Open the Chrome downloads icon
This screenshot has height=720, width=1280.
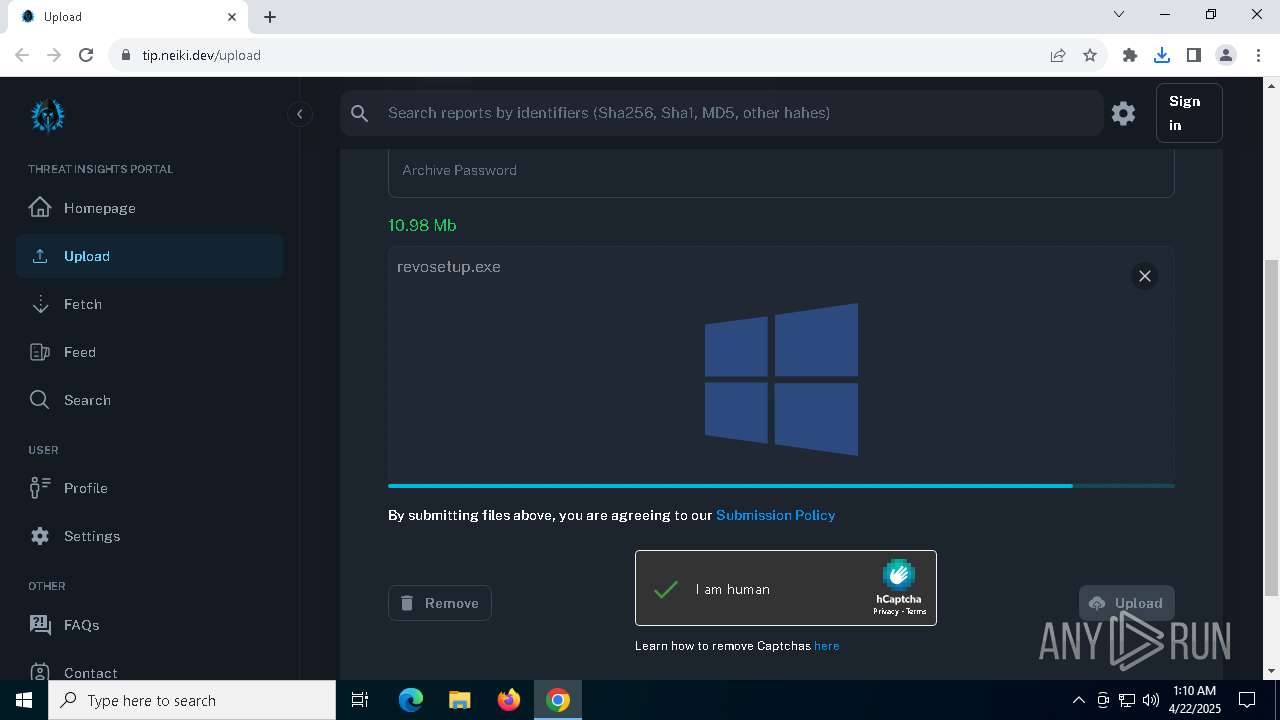(1162, 55)
